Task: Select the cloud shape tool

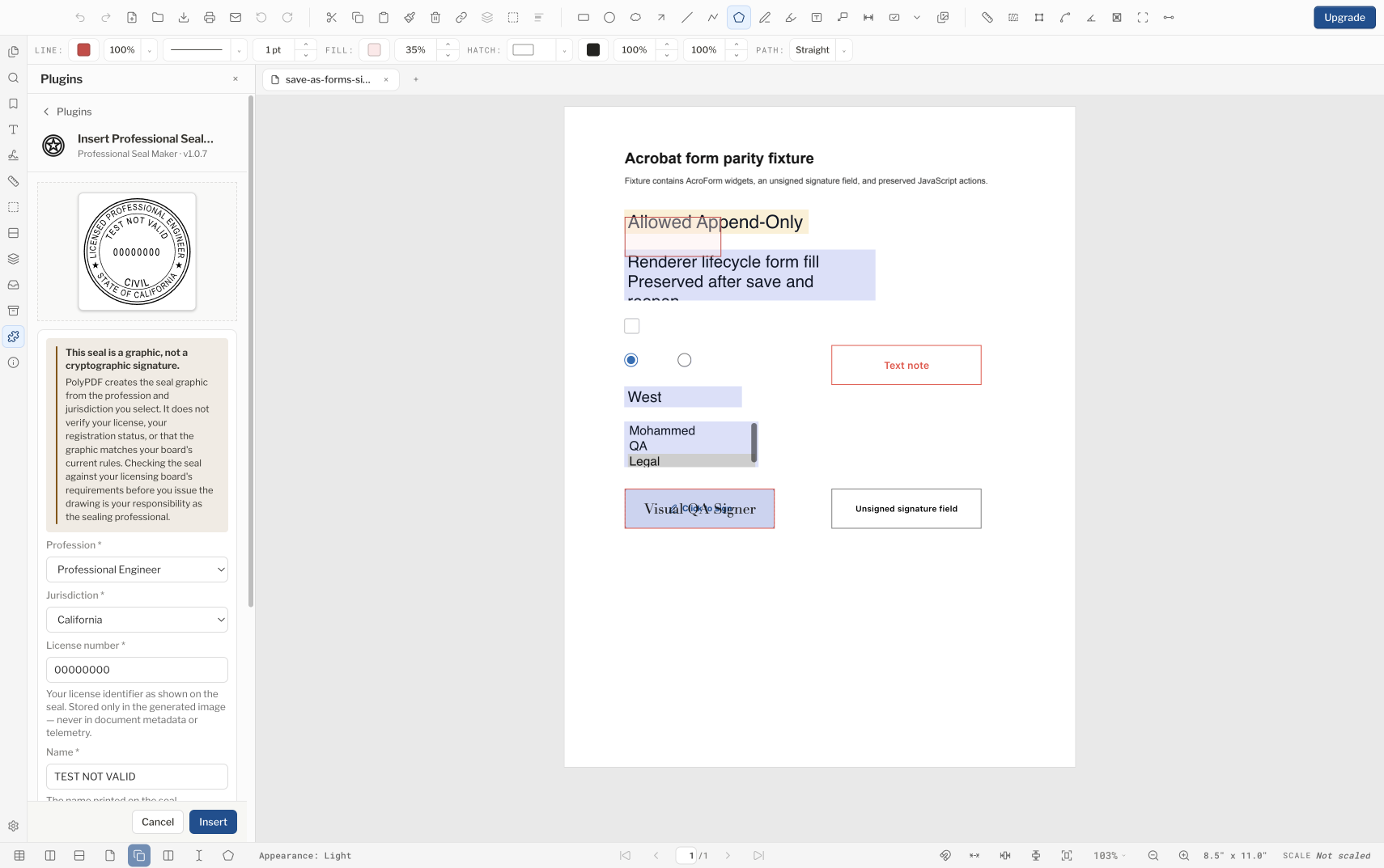Action: pos(635,17)
